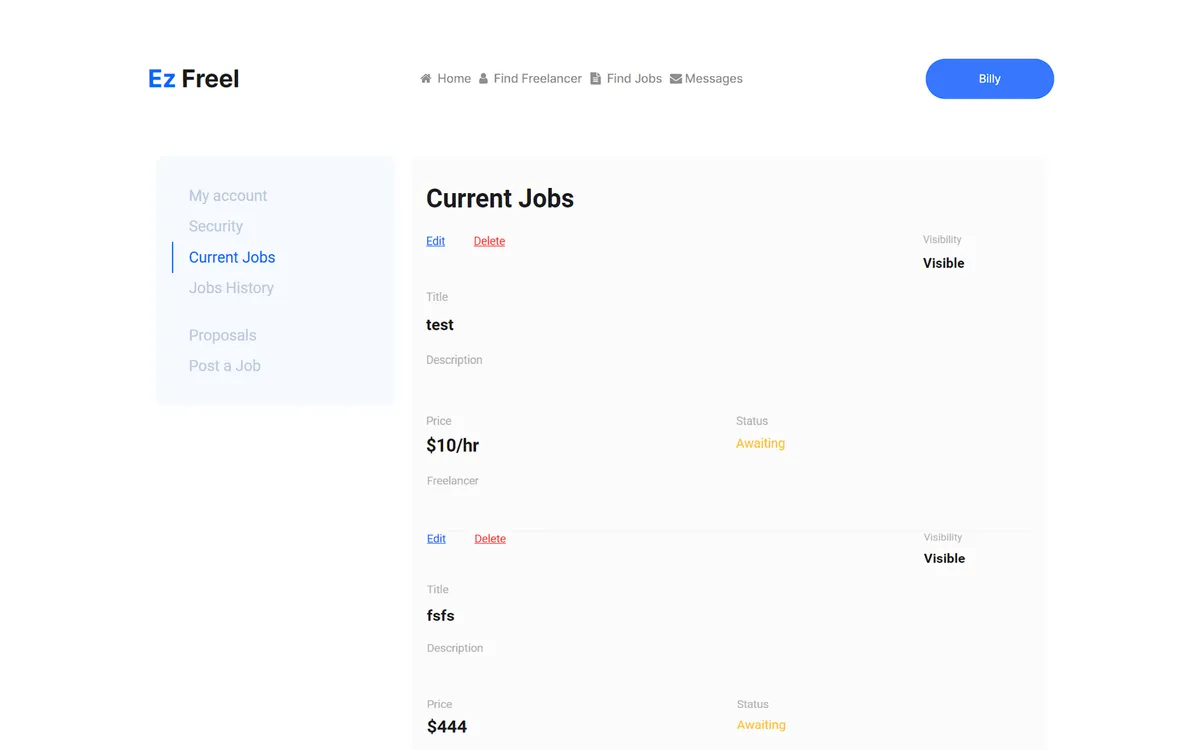This screenshot has height=750, width=1200.
Task: Click the price $10/hr
Action: click(453, 446)
